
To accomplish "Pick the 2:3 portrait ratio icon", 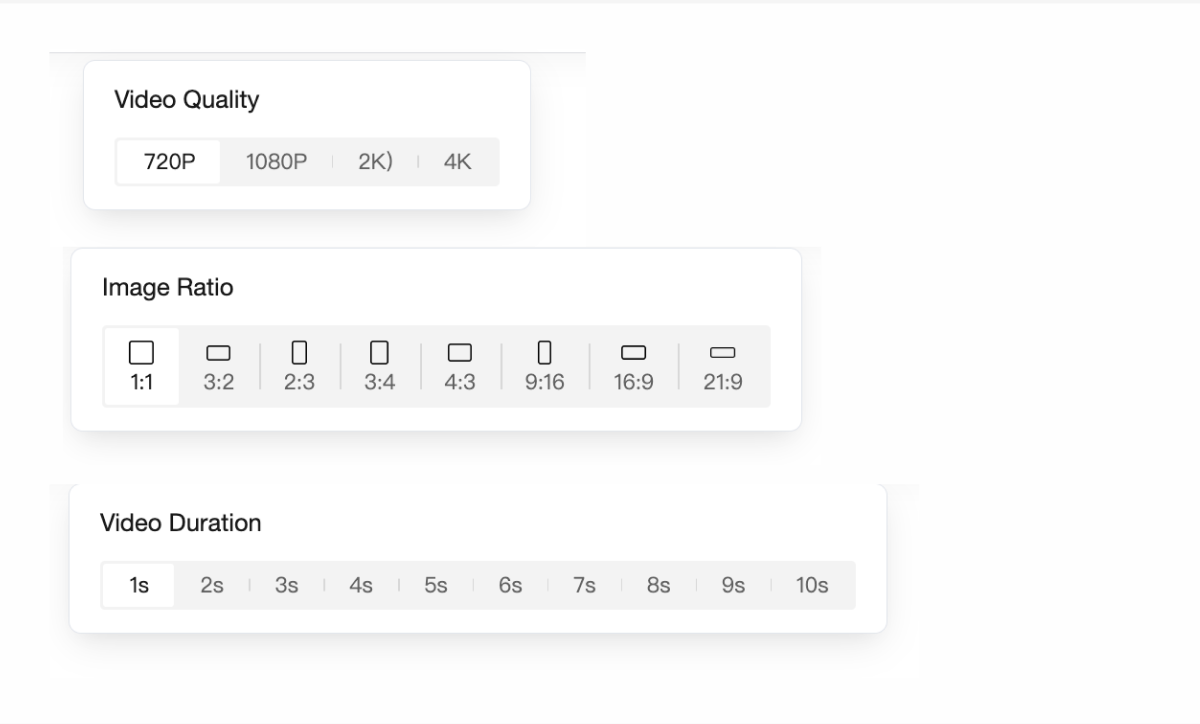I will (299, 352).
